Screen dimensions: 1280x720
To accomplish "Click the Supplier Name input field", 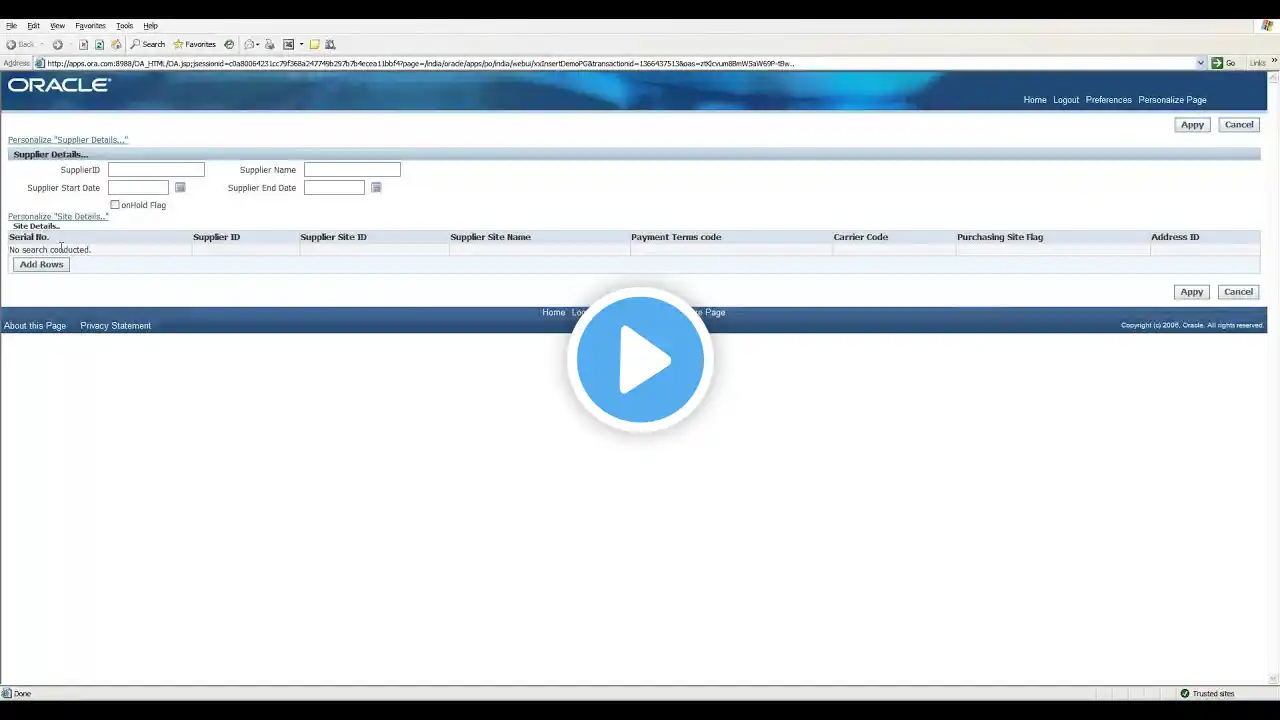I will click(352, 170).
